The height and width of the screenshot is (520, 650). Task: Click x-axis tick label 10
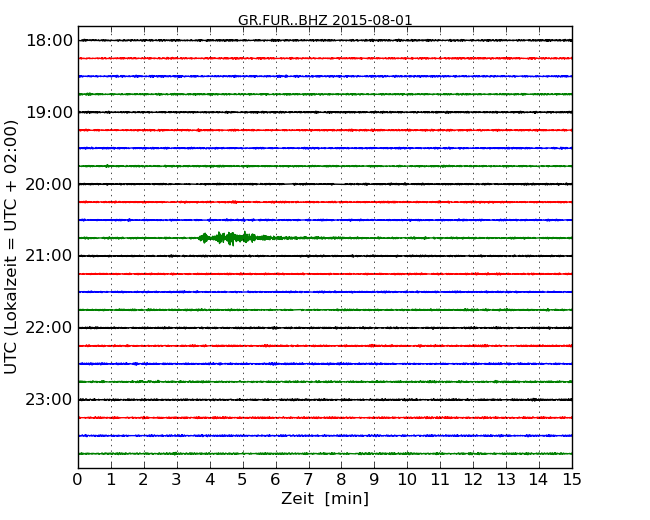point(407,479)
